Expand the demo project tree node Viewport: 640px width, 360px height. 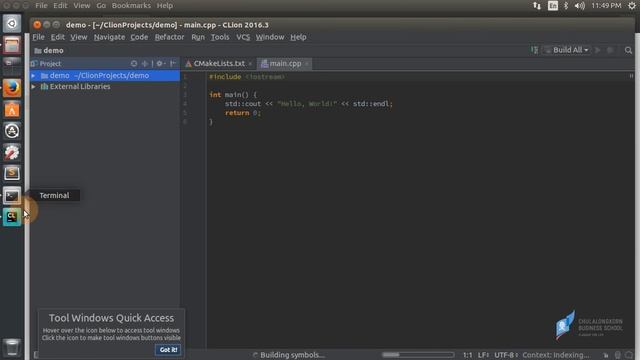(33, 76)
